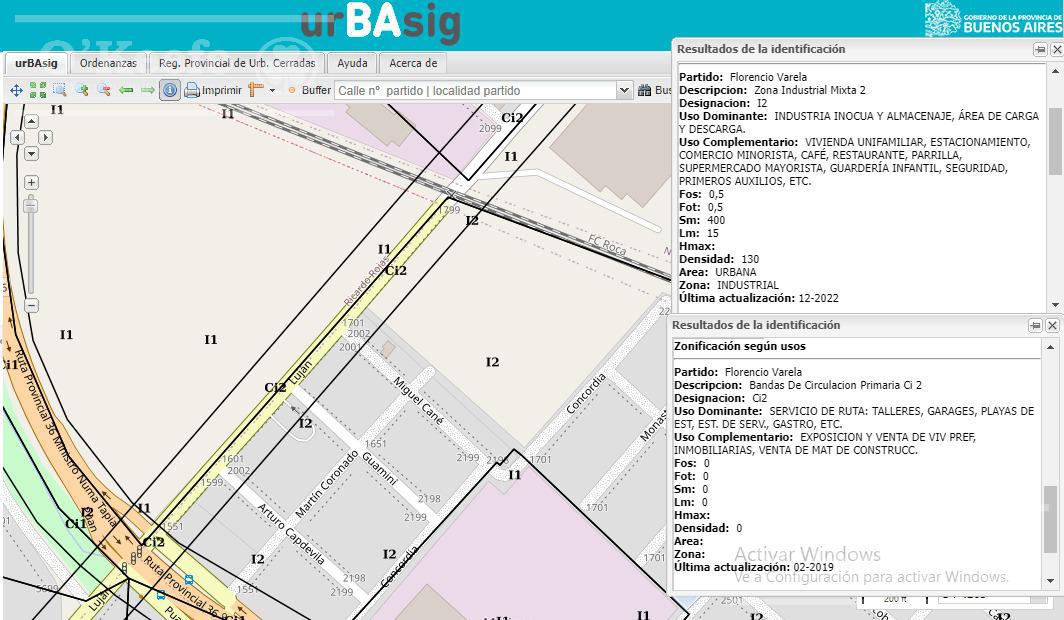Go to previous map view
This screenshot has height=620, width=1064.
[126, 90]
